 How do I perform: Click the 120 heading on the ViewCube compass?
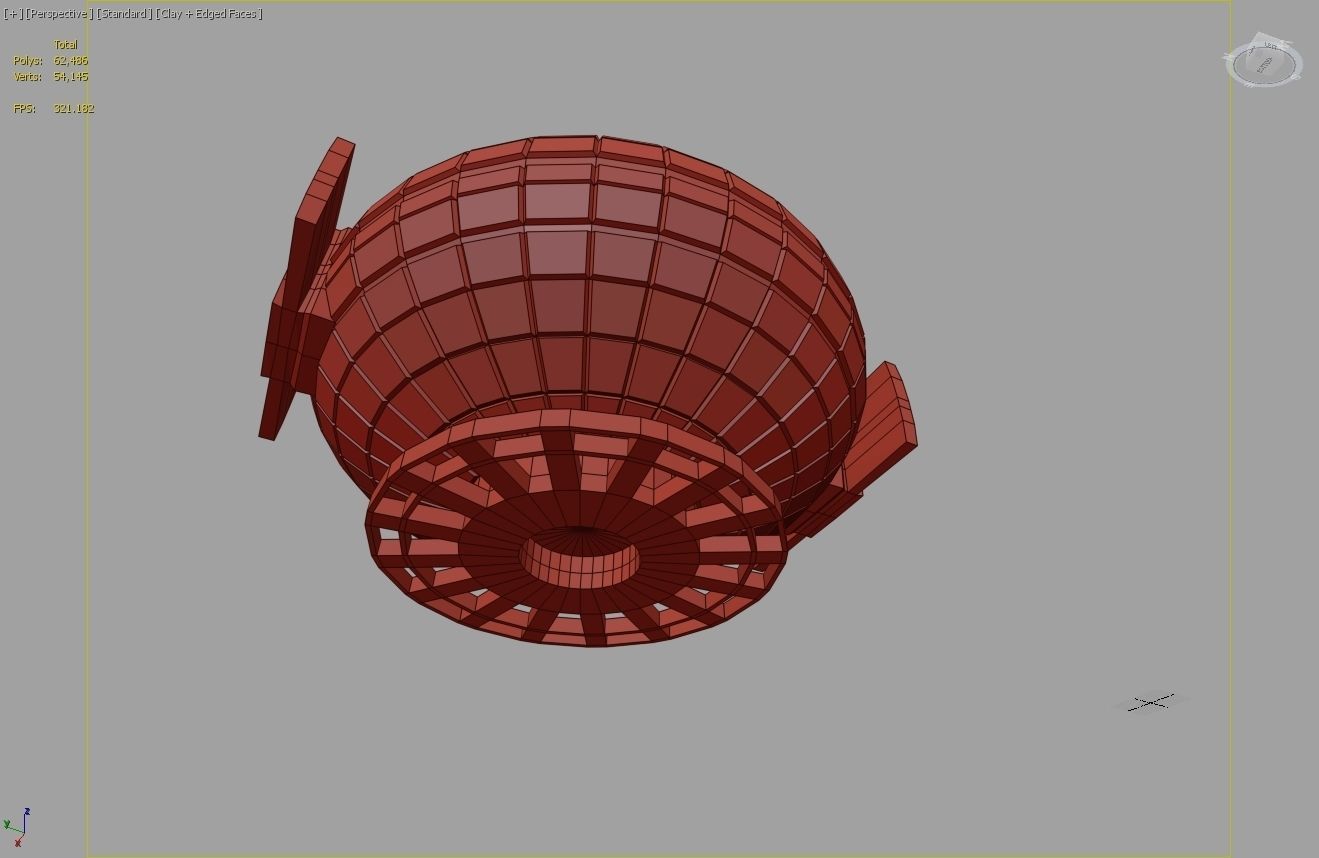coord(1272,44)
